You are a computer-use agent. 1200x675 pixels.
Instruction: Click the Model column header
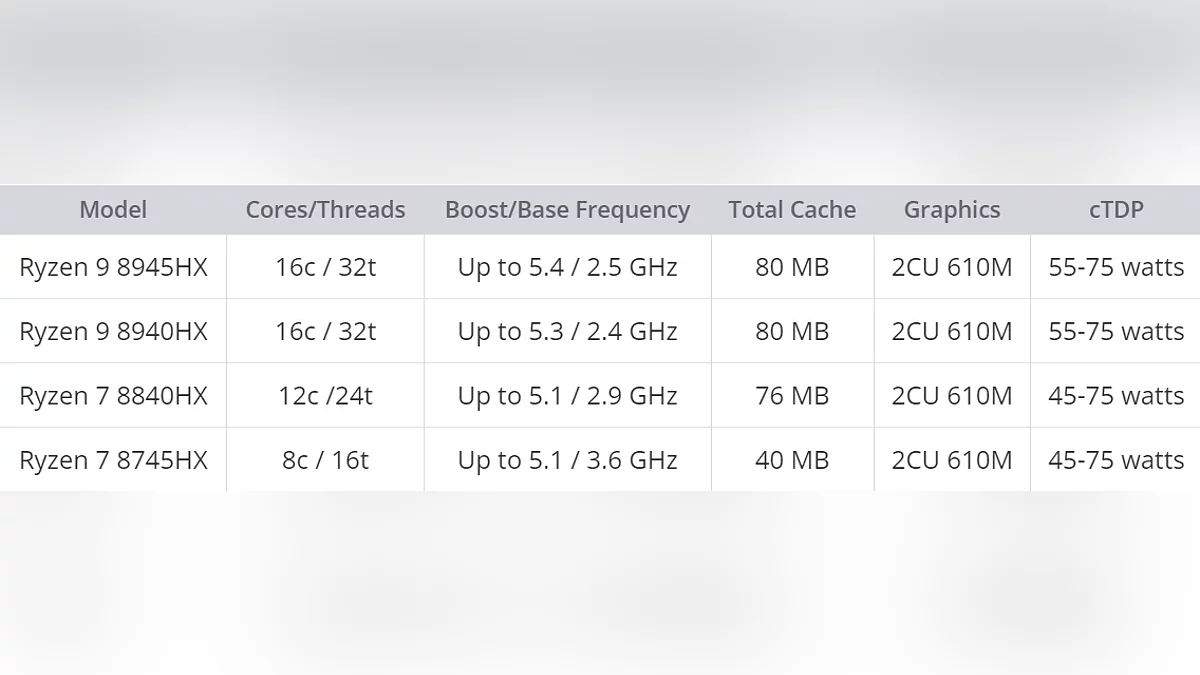pos(113,210)
